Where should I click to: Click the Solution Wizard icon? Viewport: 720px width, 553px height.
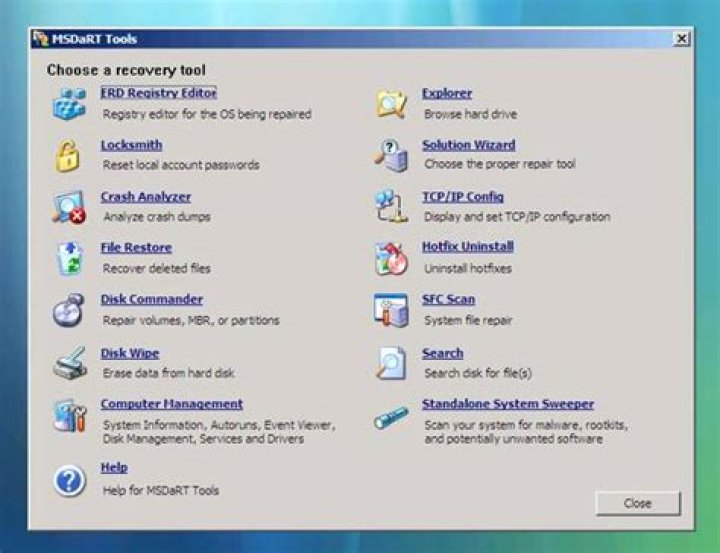[x=390, y=156]
